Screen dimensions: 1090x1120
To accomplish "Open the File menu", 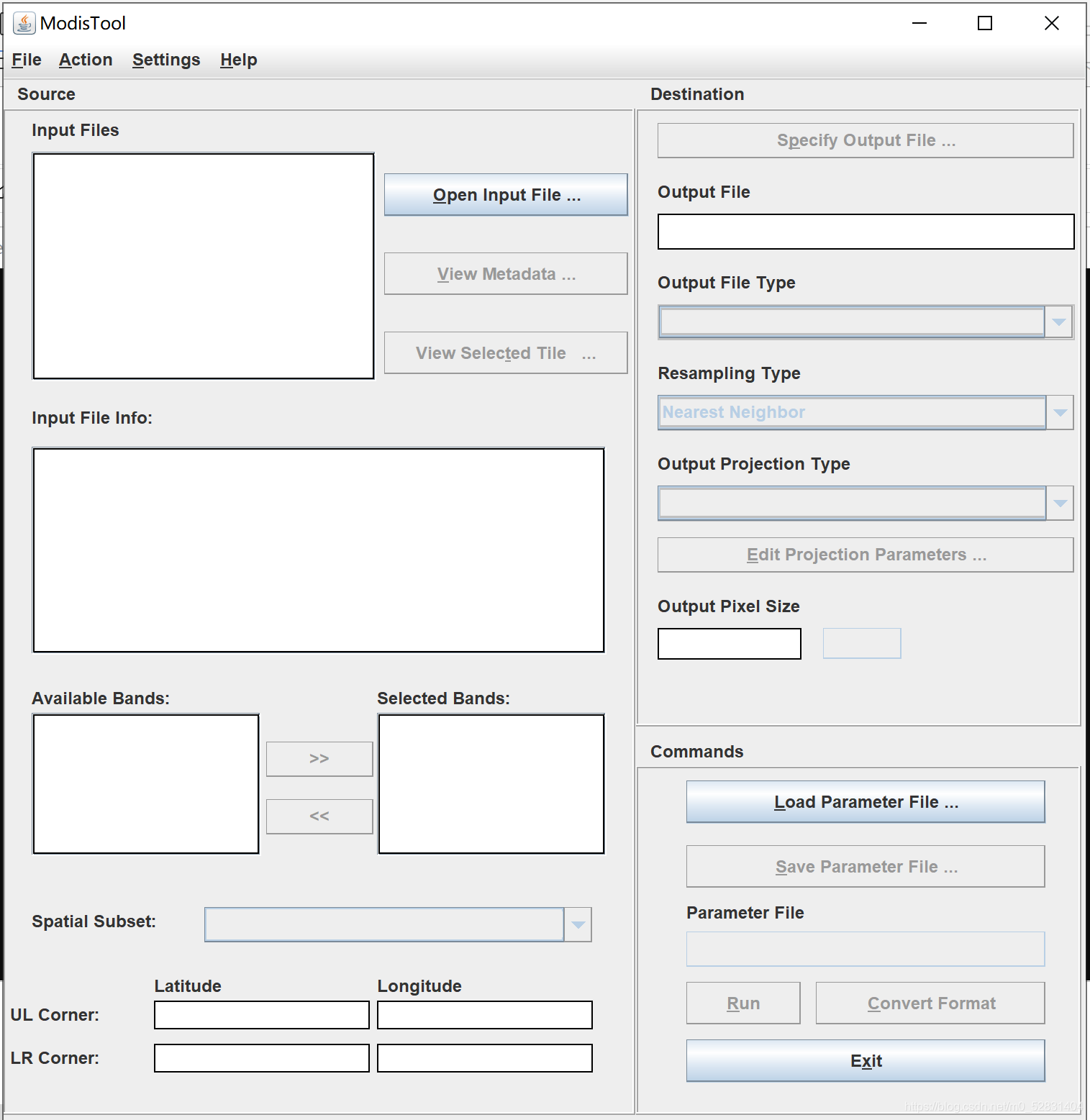I will click(x=27, y=60).
